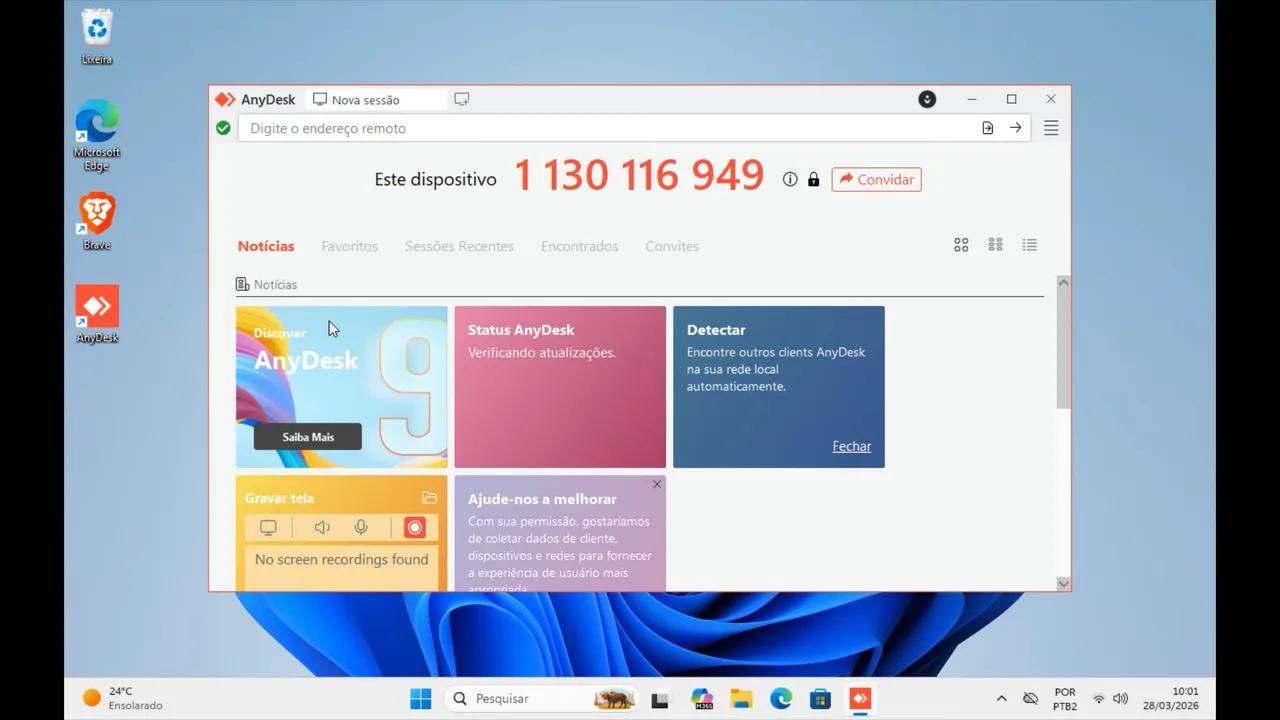Click AnyDesk icon on the taskbar
This screenshot has height=720, width=1280.
point(860,699)
